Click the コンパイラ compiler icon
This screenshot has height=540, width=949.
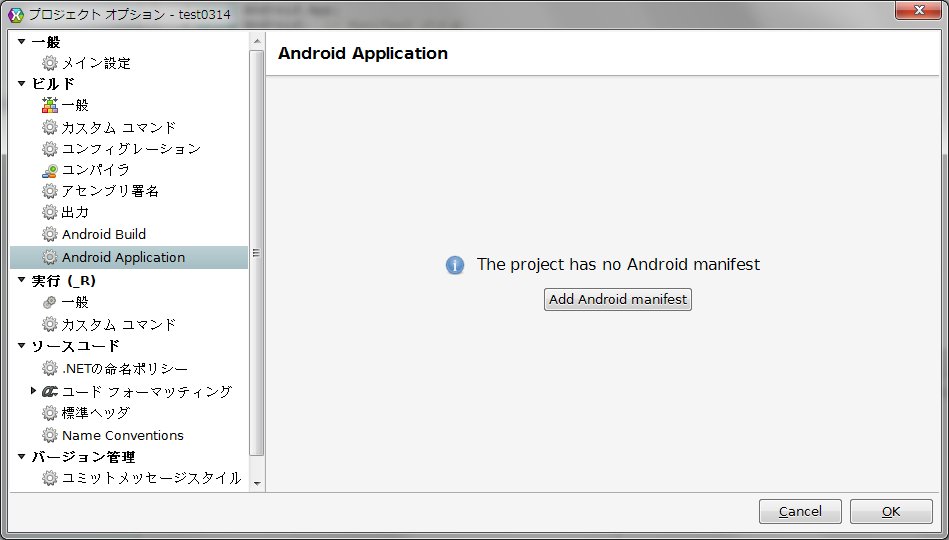50,170
